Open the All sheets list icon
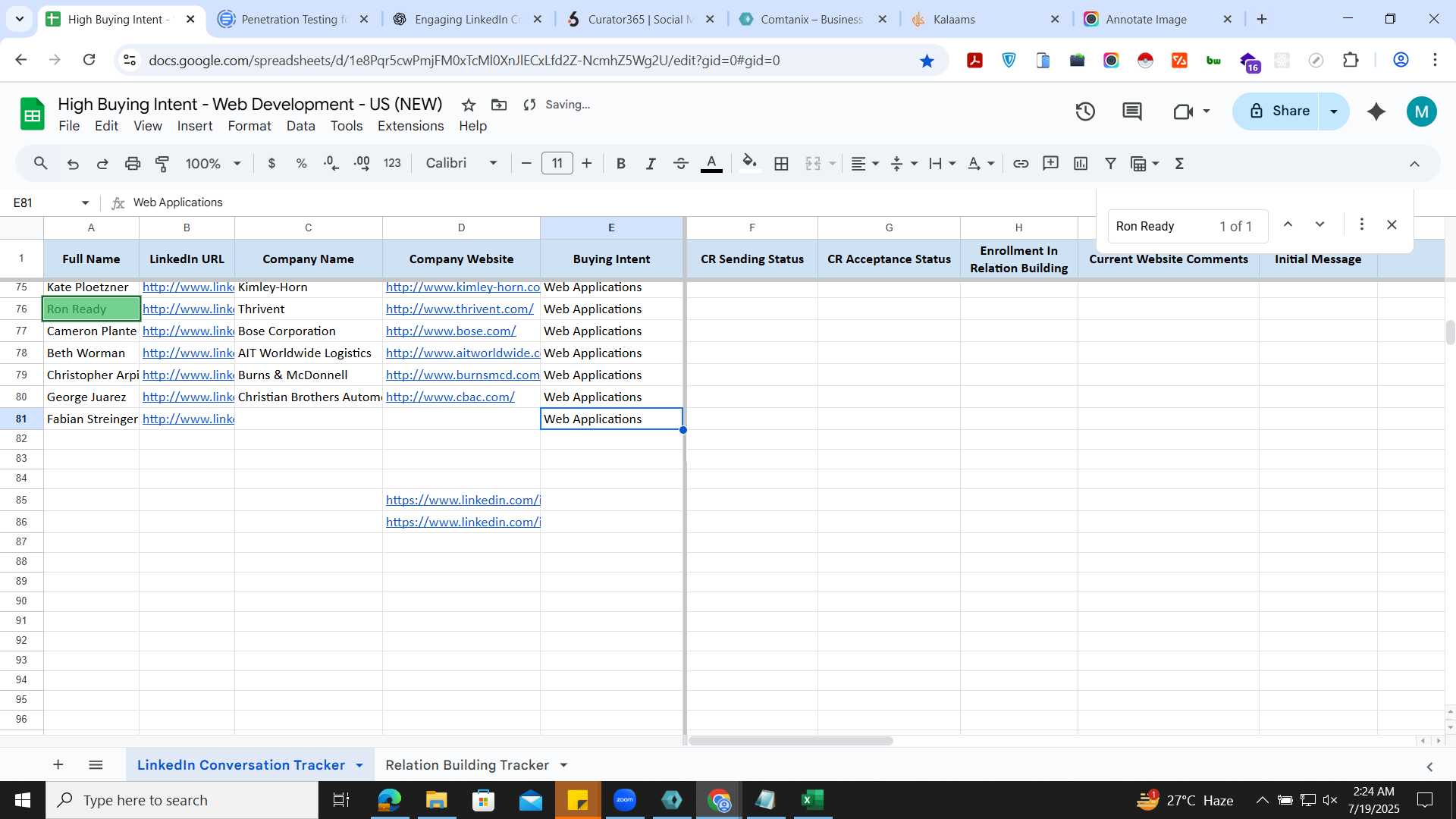This screenshot has width=1456, height=819. 96,765
